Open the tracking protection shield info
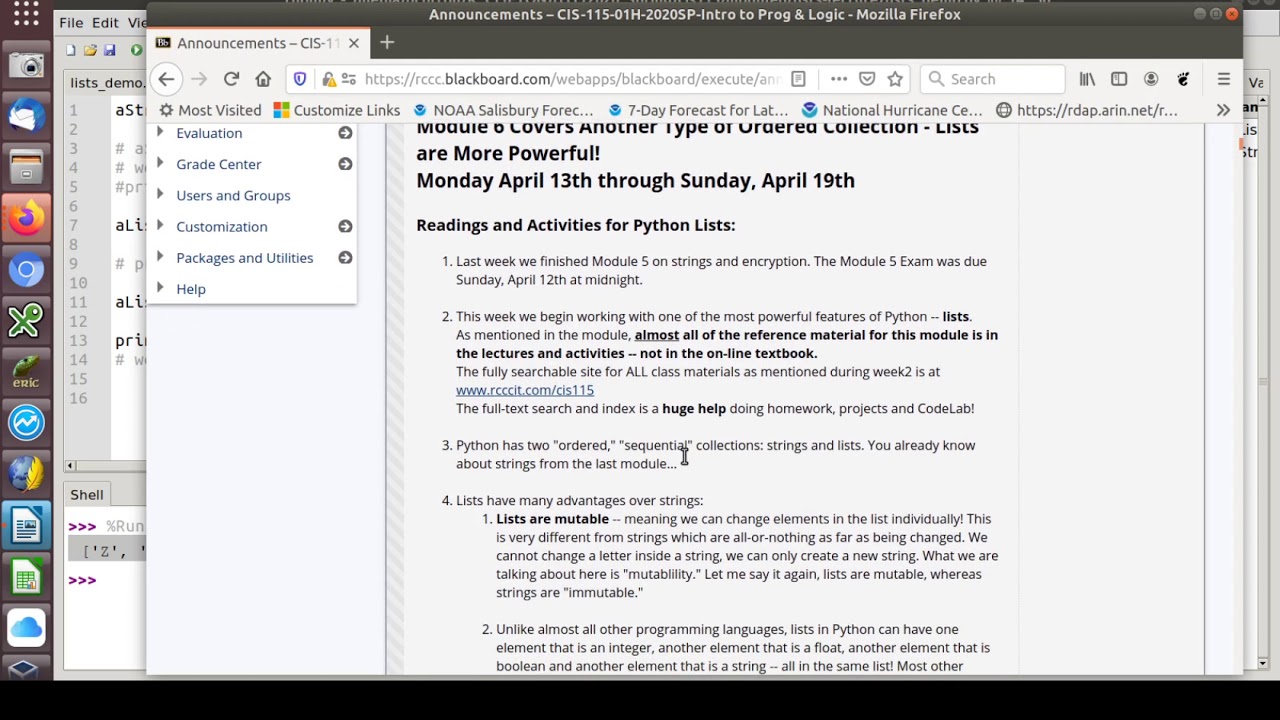 (300, 79)
